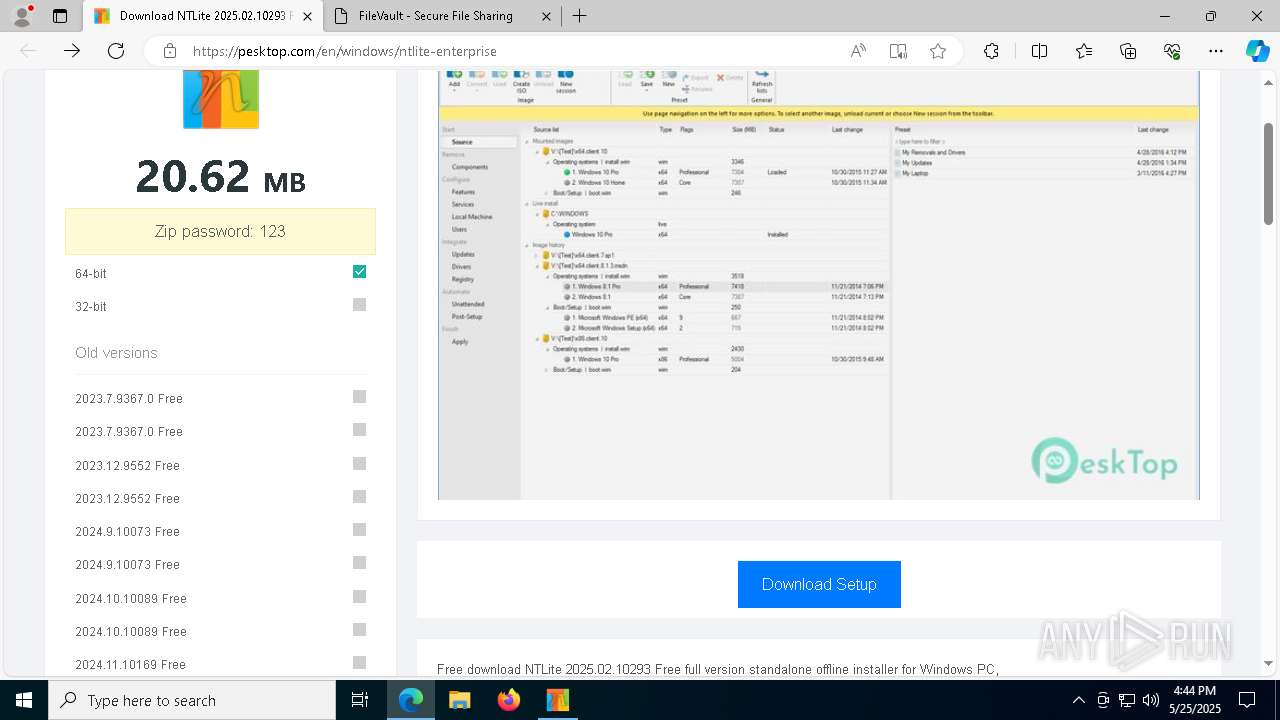Open the 4:44 PM clock calendar
1280x720 pixels.
1195,700
